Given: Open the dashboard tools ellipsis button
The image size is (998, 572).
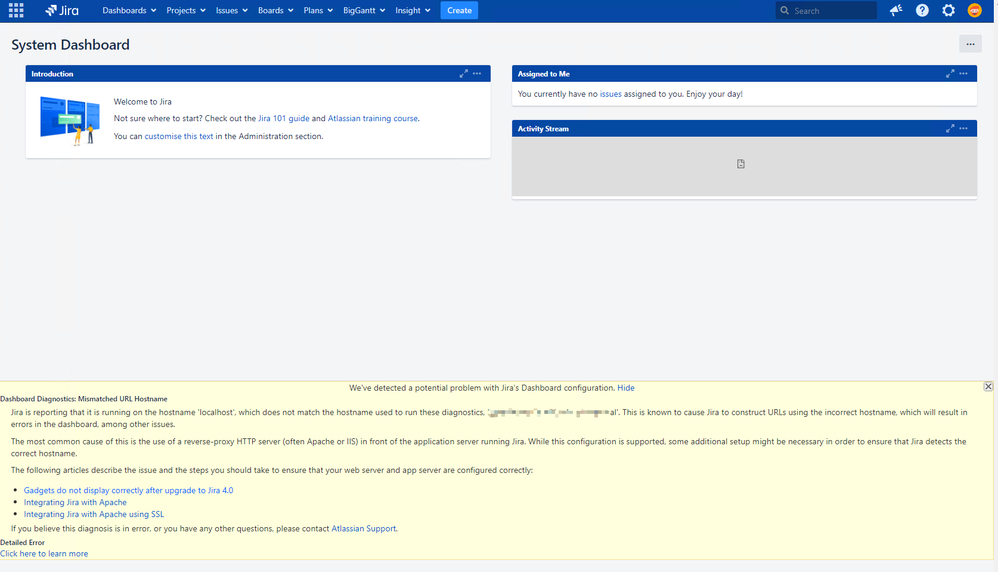Looking at the screenshot, I should (x=970, y=44).
